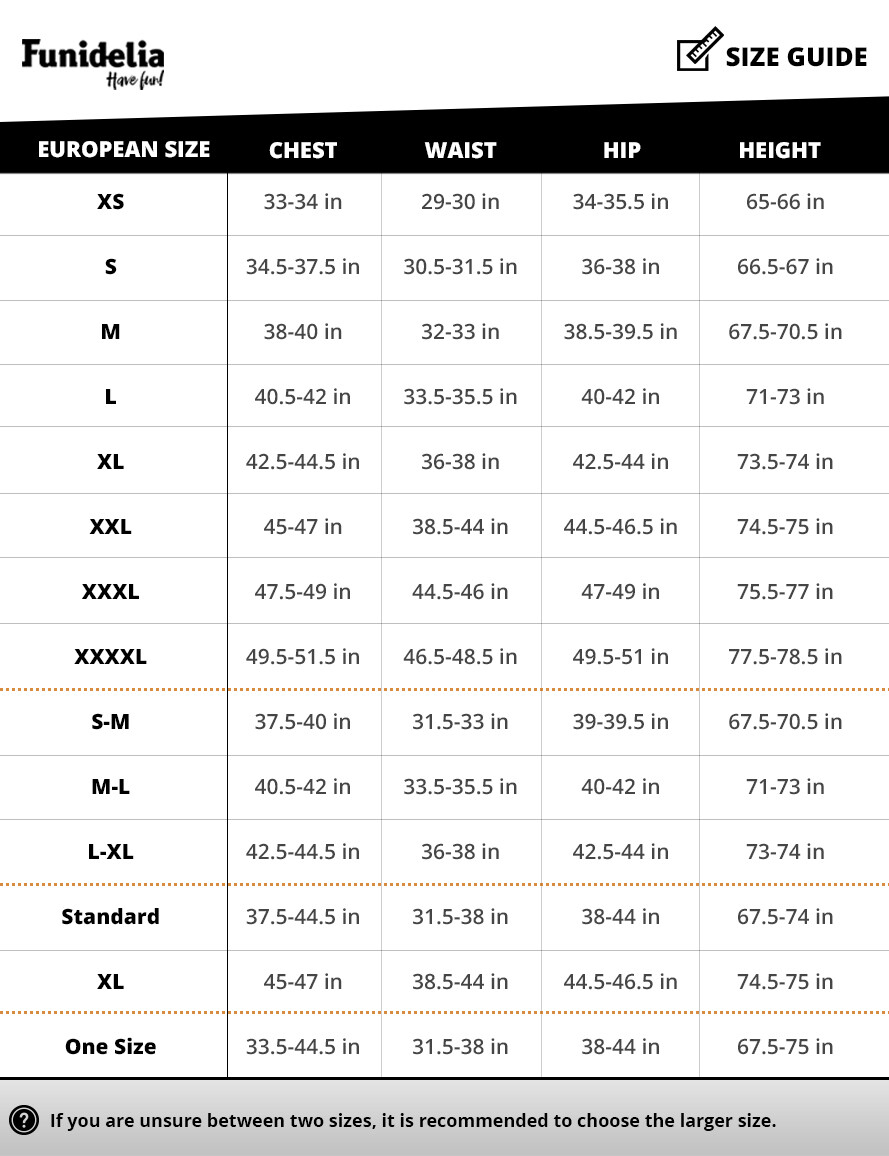Click the size guide ruler icon

(x=700, y=49)
